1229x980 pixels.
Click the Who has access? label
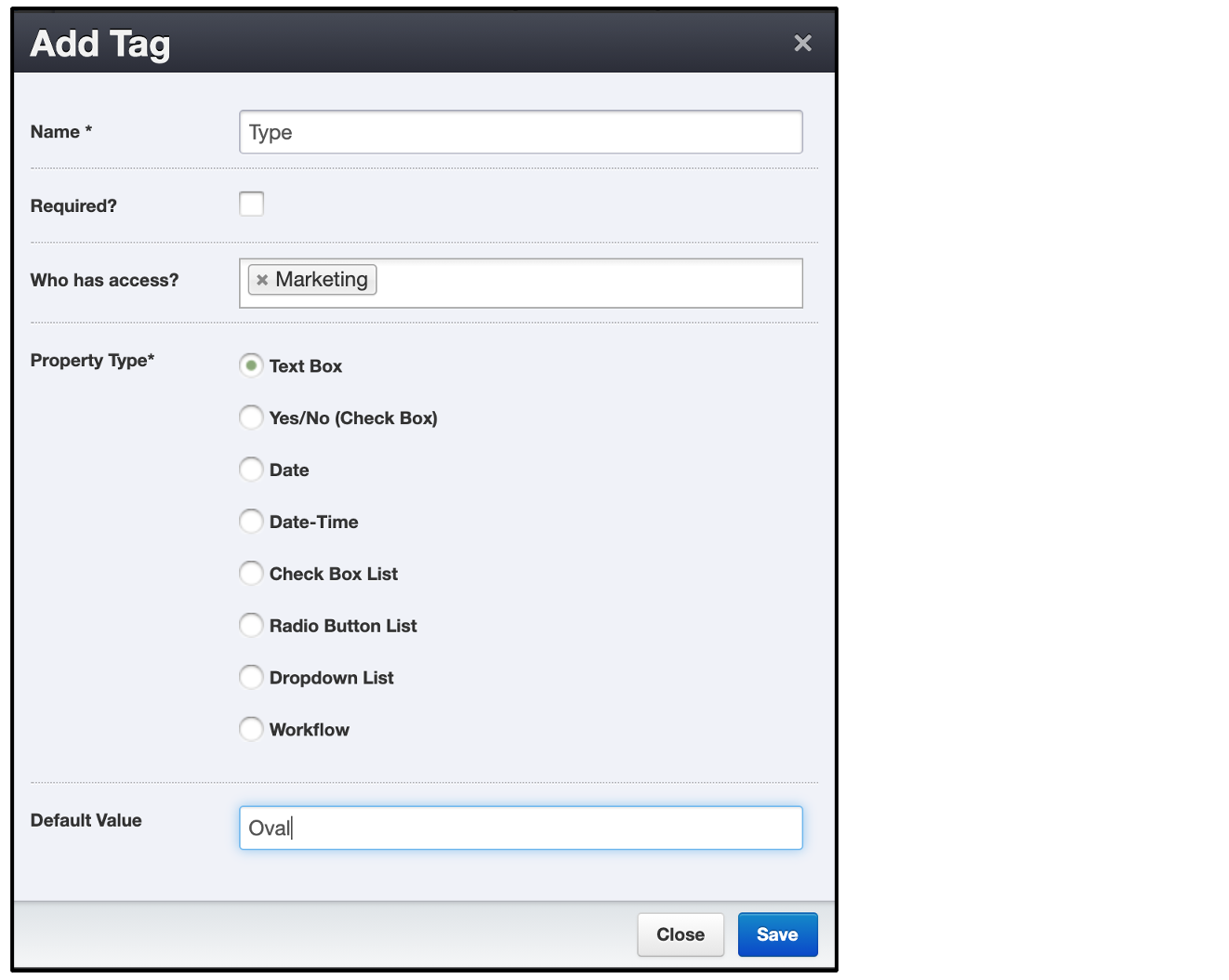(x=104, y=281)
